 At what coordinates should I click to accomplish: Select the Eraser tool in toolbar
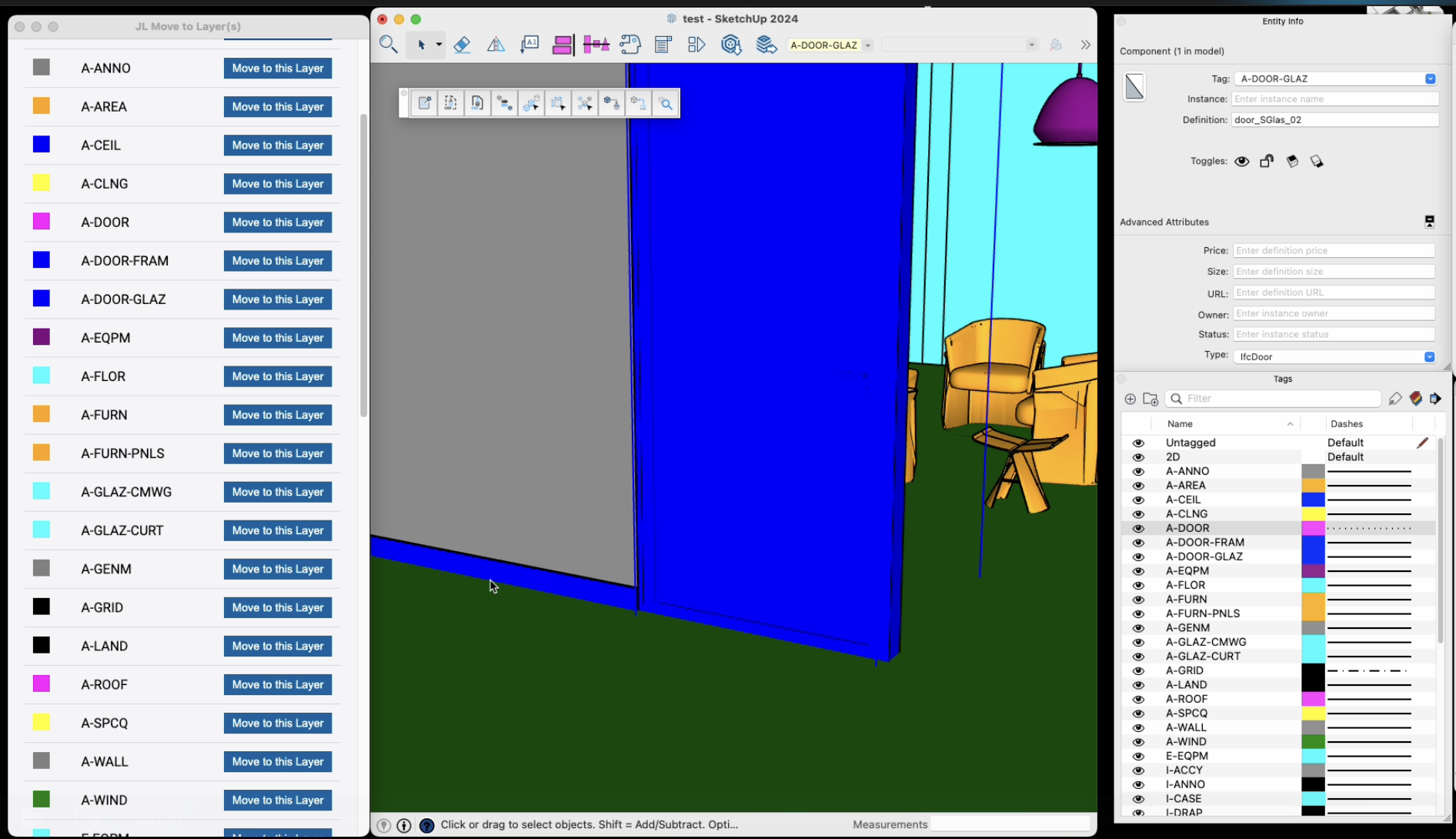[462, 45]
